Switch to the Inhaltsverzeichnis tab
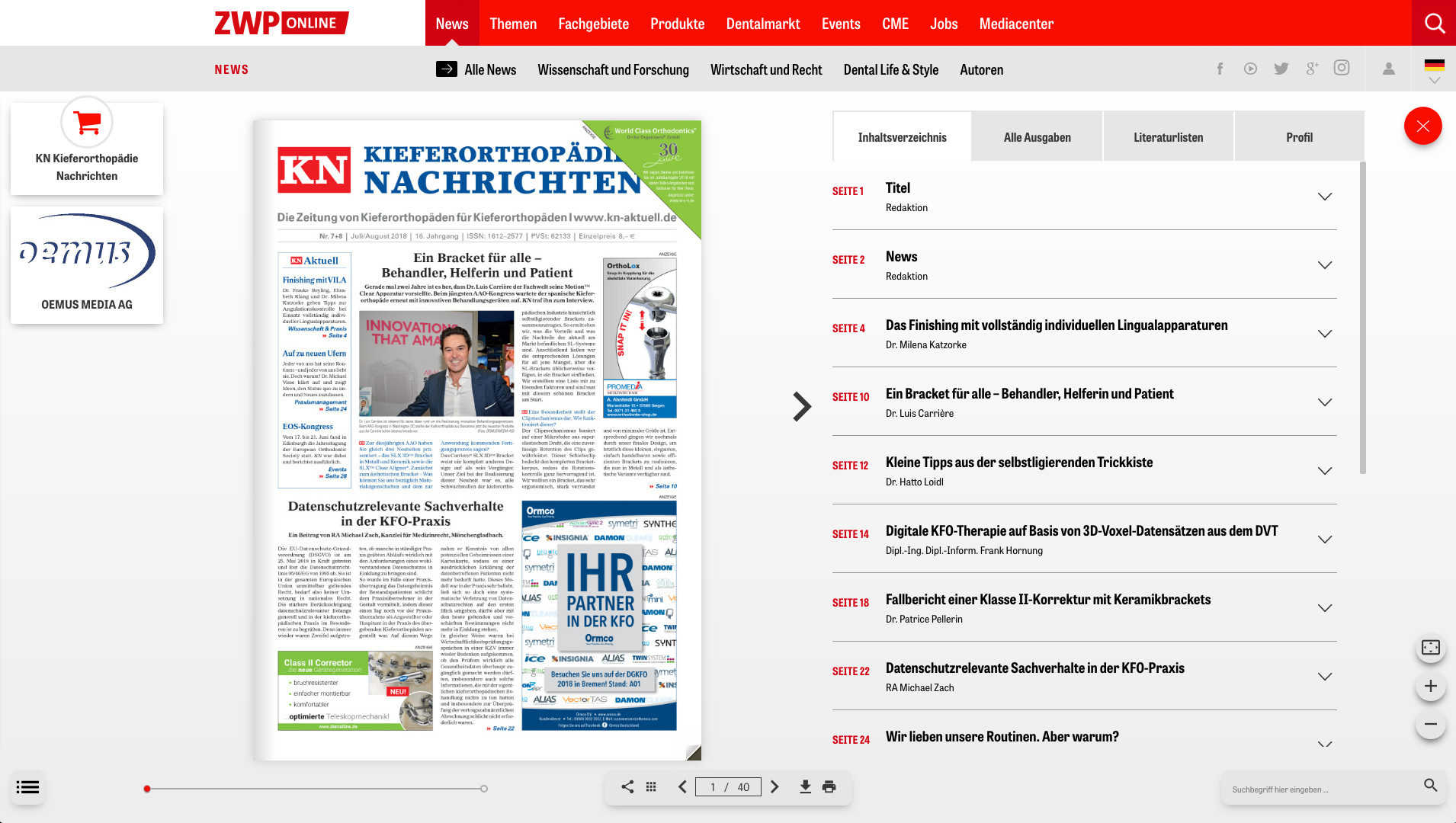 point(902,136)
